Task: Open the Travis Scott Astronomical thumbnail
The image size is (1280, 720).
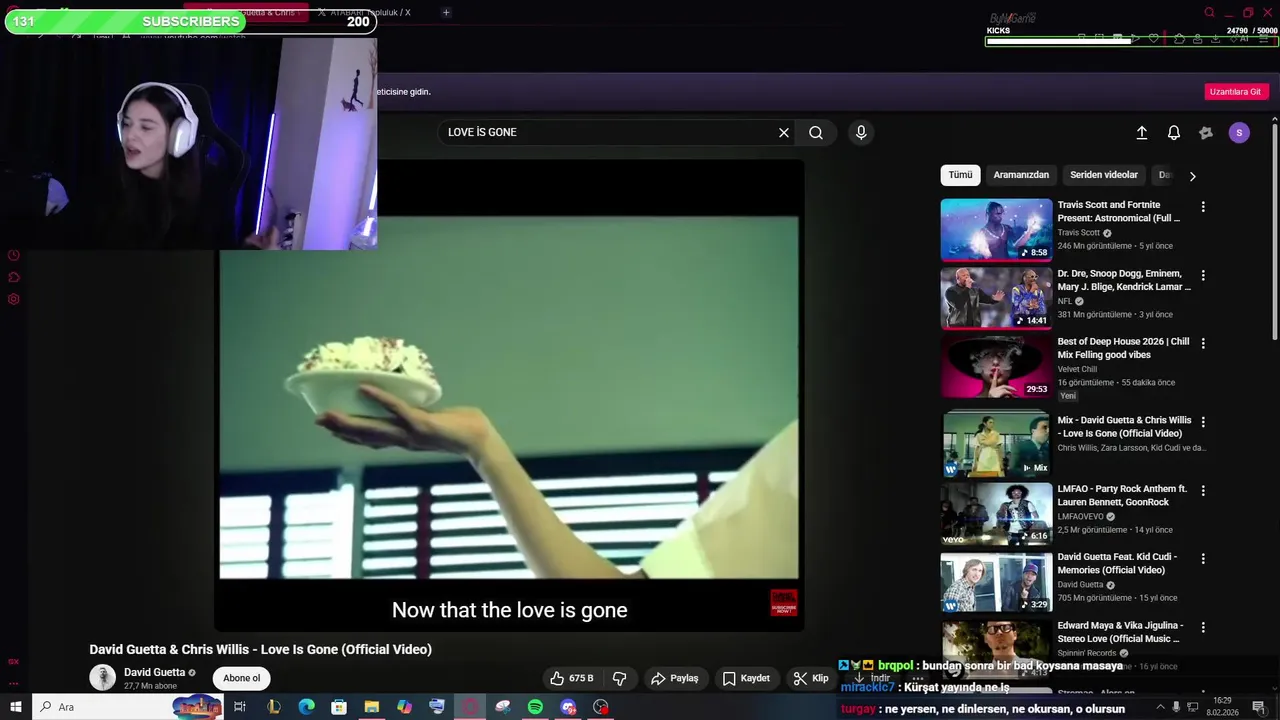Action: coord(996,230)
